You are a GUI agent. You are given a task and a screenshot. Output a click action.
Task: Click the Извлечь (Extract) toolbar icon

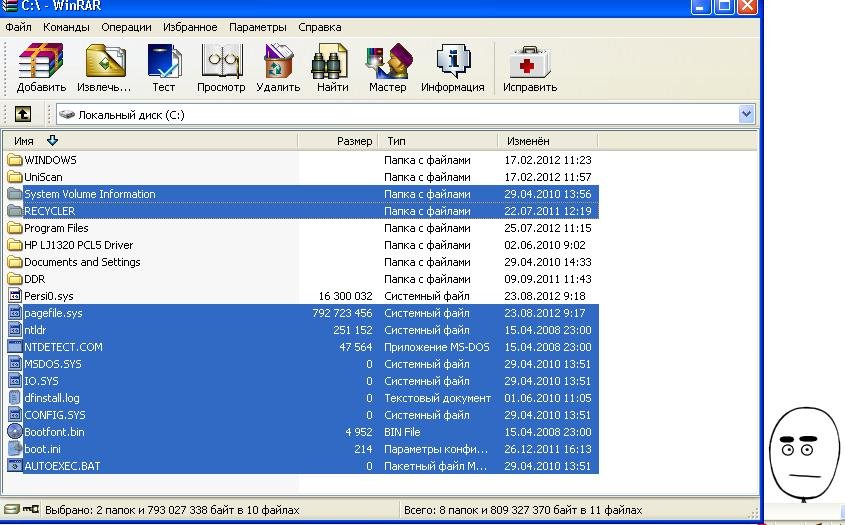pos(106,60)
